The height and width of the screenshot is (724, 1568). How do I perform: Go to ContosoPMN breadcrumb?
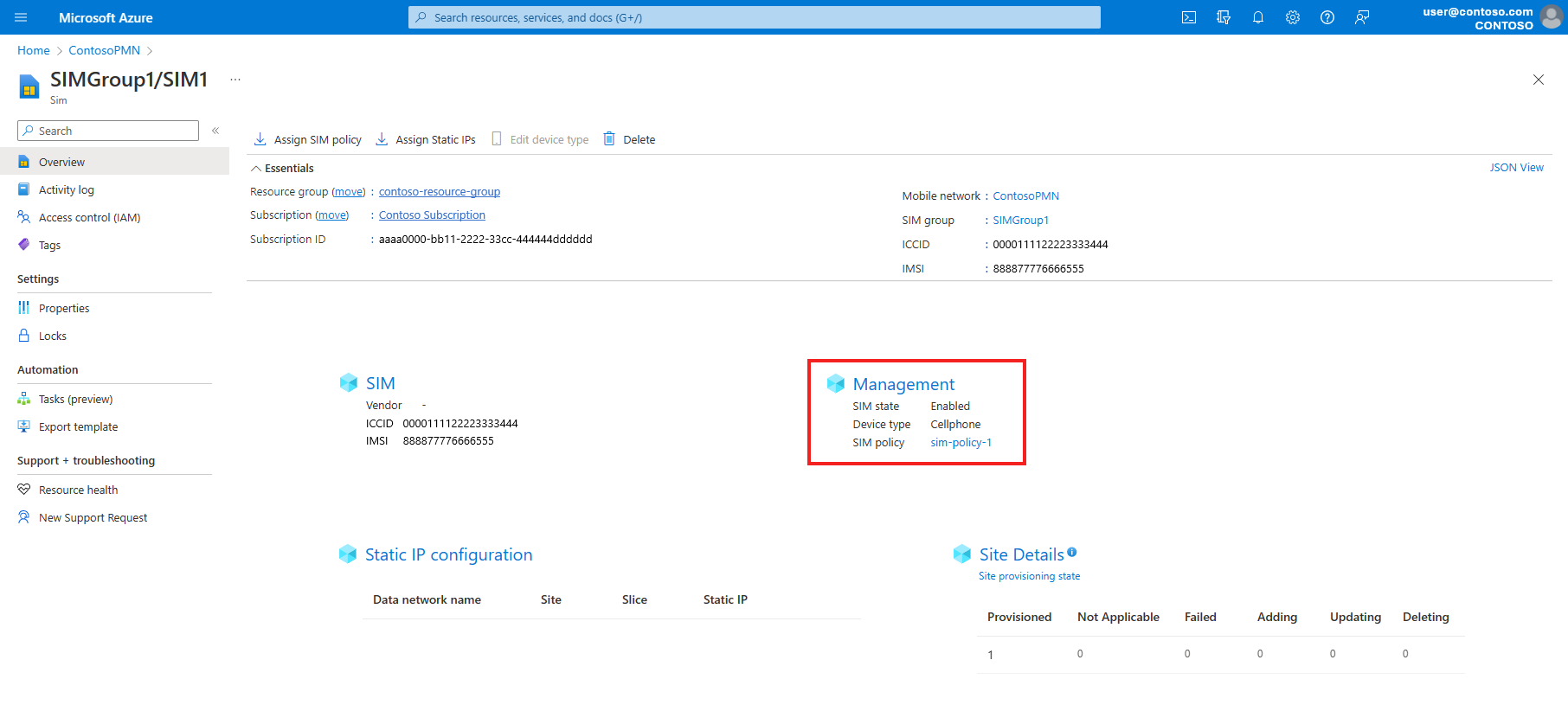coord(104,51)
